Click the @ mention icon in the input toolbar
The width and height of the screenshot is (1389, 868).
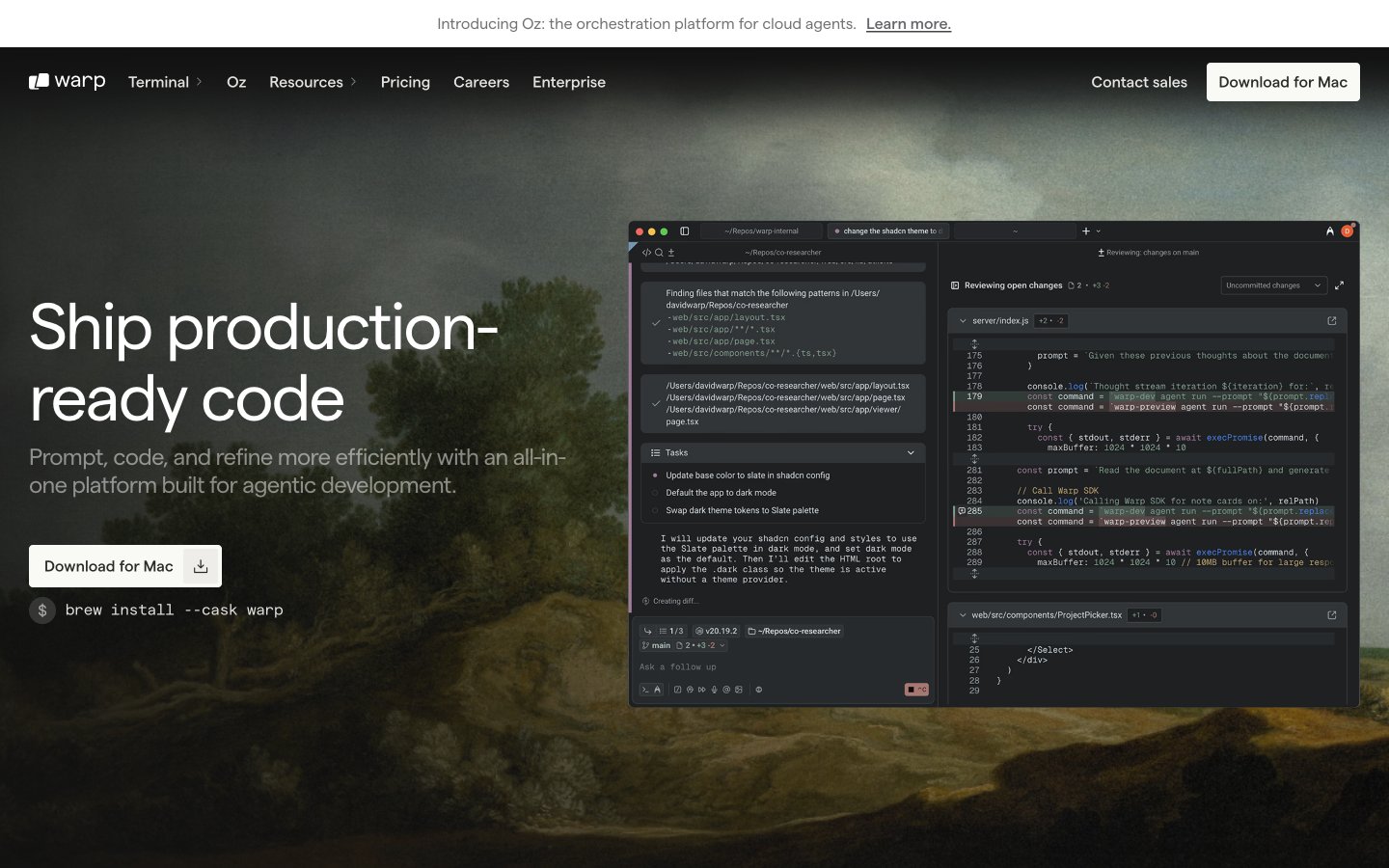726,690
